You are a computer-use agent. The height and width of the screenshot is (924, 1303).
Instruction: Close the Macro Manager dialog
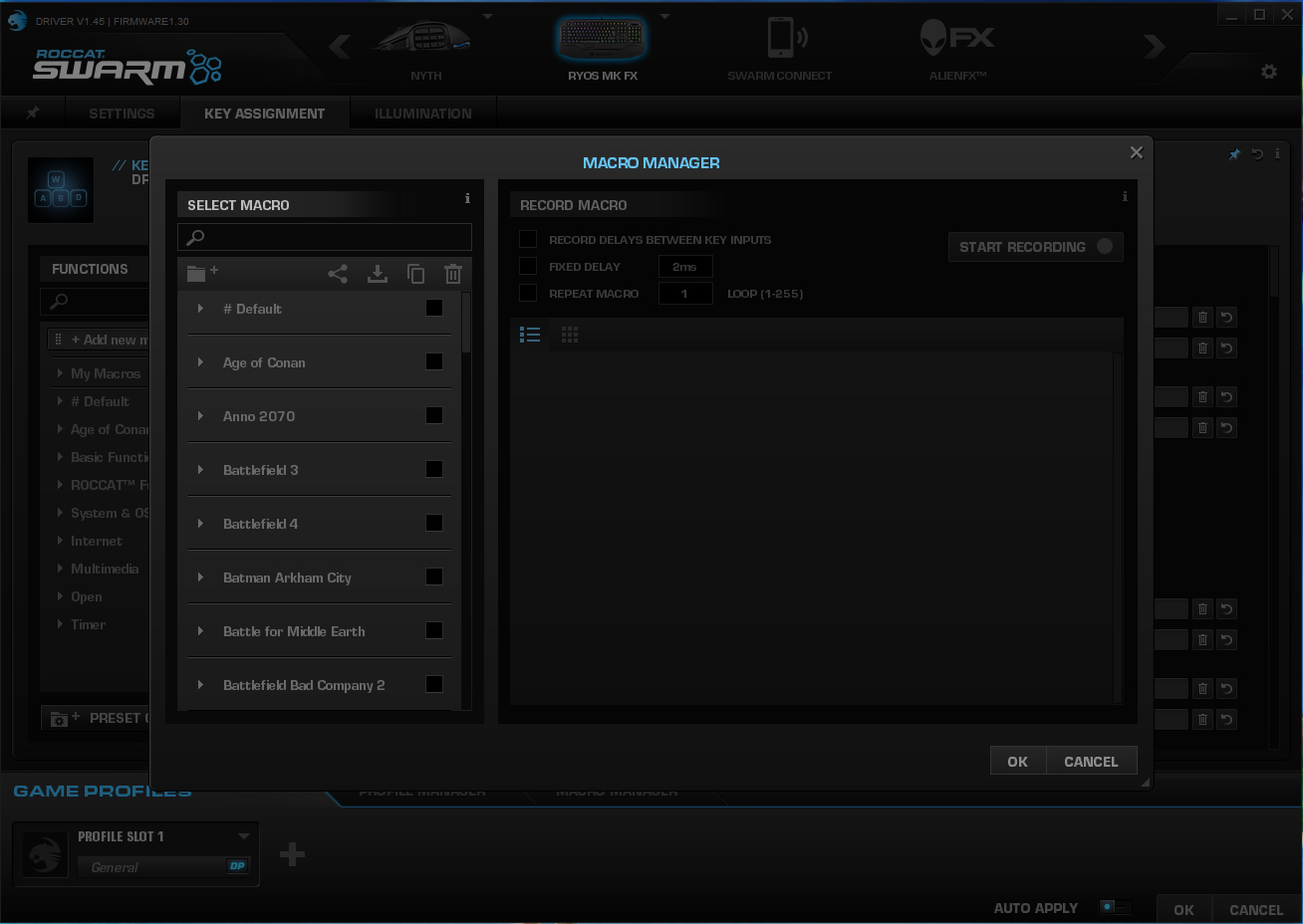tap(1136, 152)
